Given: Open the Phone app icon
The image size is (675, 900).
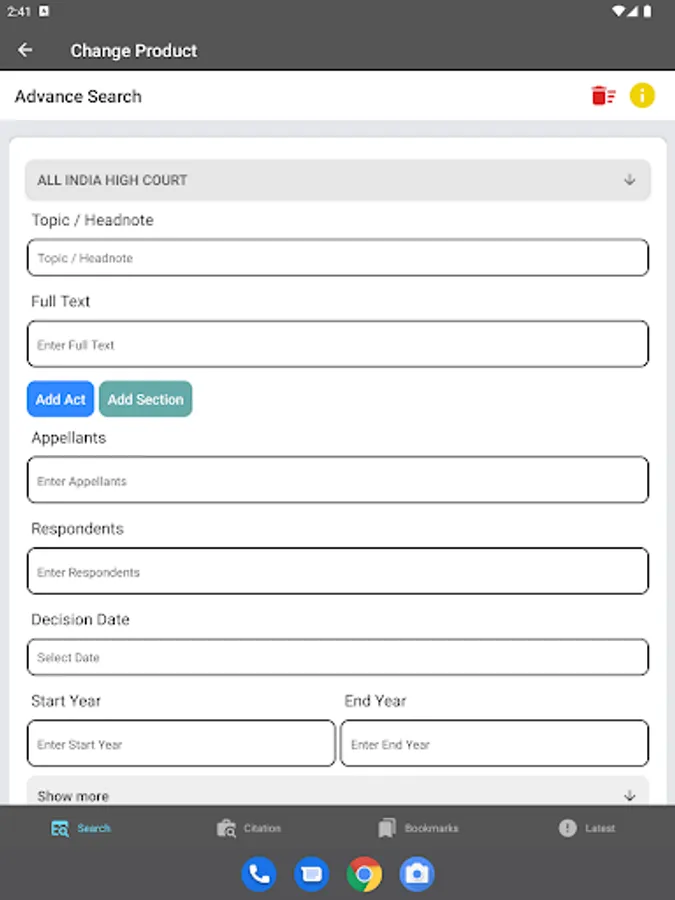Looking at the screenshot, I should click(x=258, y=873).
